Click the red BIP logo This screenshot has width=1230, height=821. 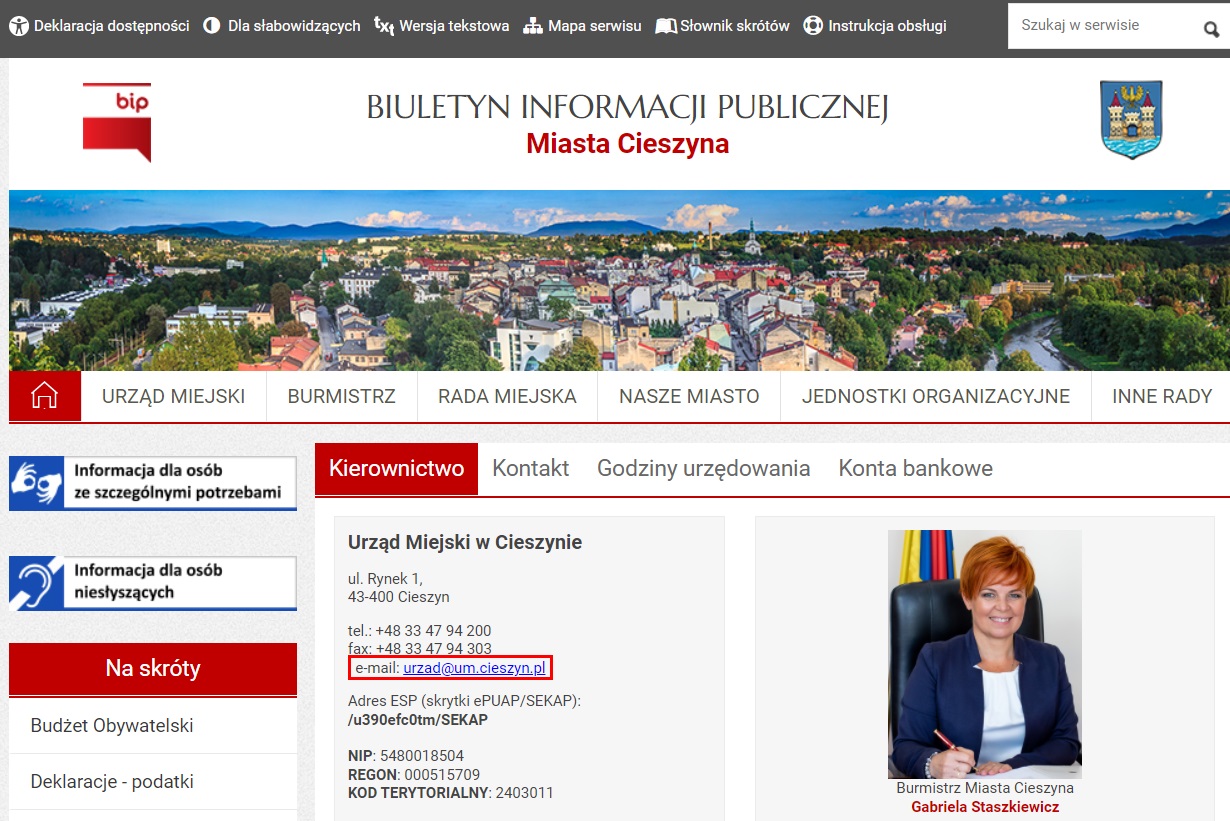[117, 122]
